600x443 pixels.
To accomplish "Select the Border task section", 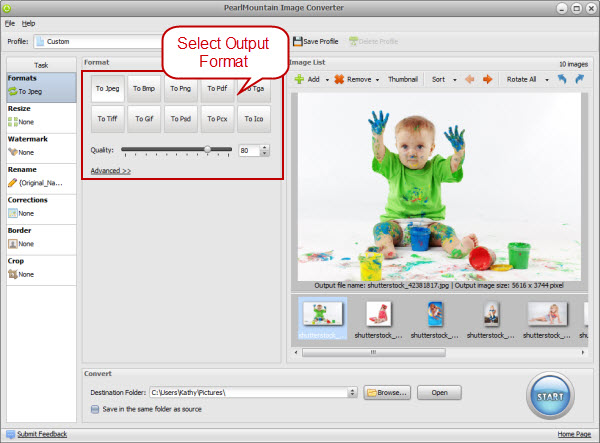I will pyautogui.click(x=41, y=240).
